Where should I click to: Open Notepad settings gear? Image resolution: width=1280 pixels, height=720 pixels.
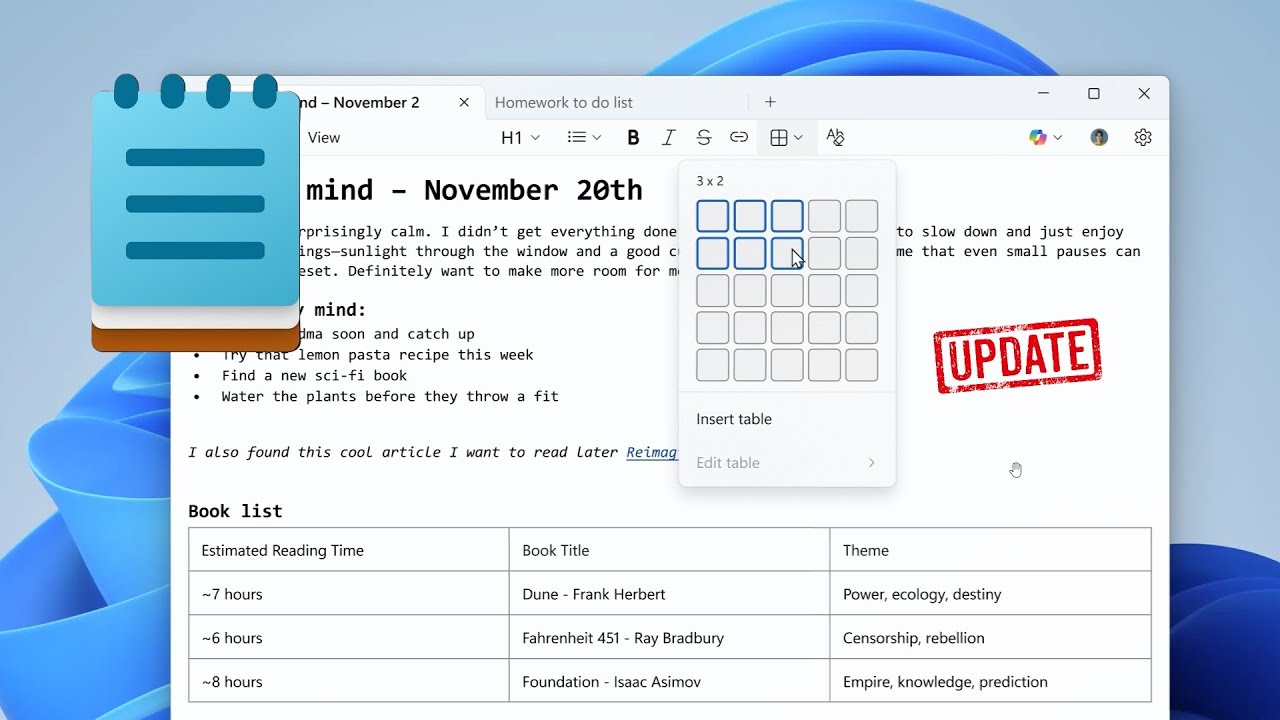point(1143,138)
